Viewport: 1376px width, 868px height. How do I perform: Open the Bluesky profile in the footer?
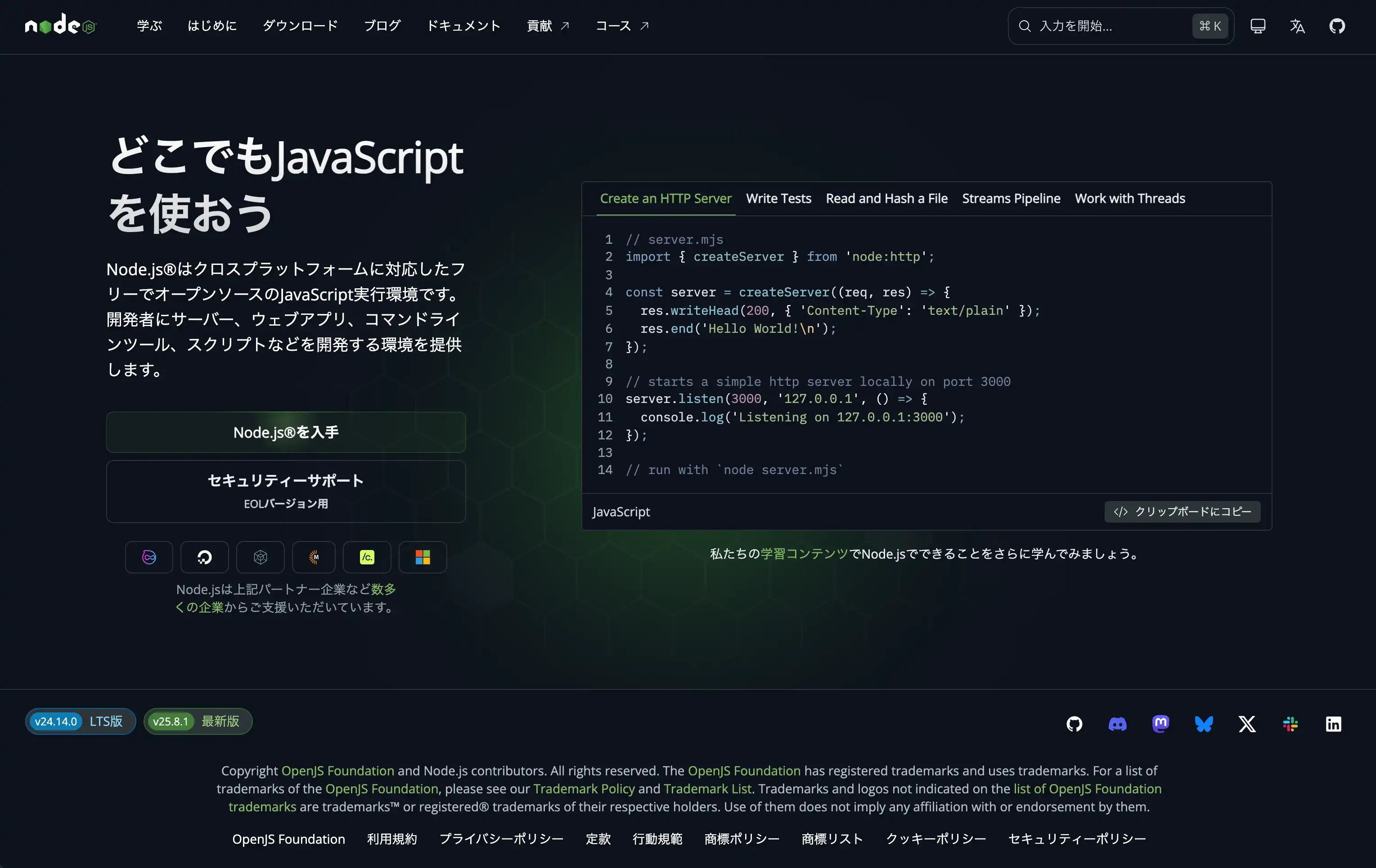click(1204, 724)
